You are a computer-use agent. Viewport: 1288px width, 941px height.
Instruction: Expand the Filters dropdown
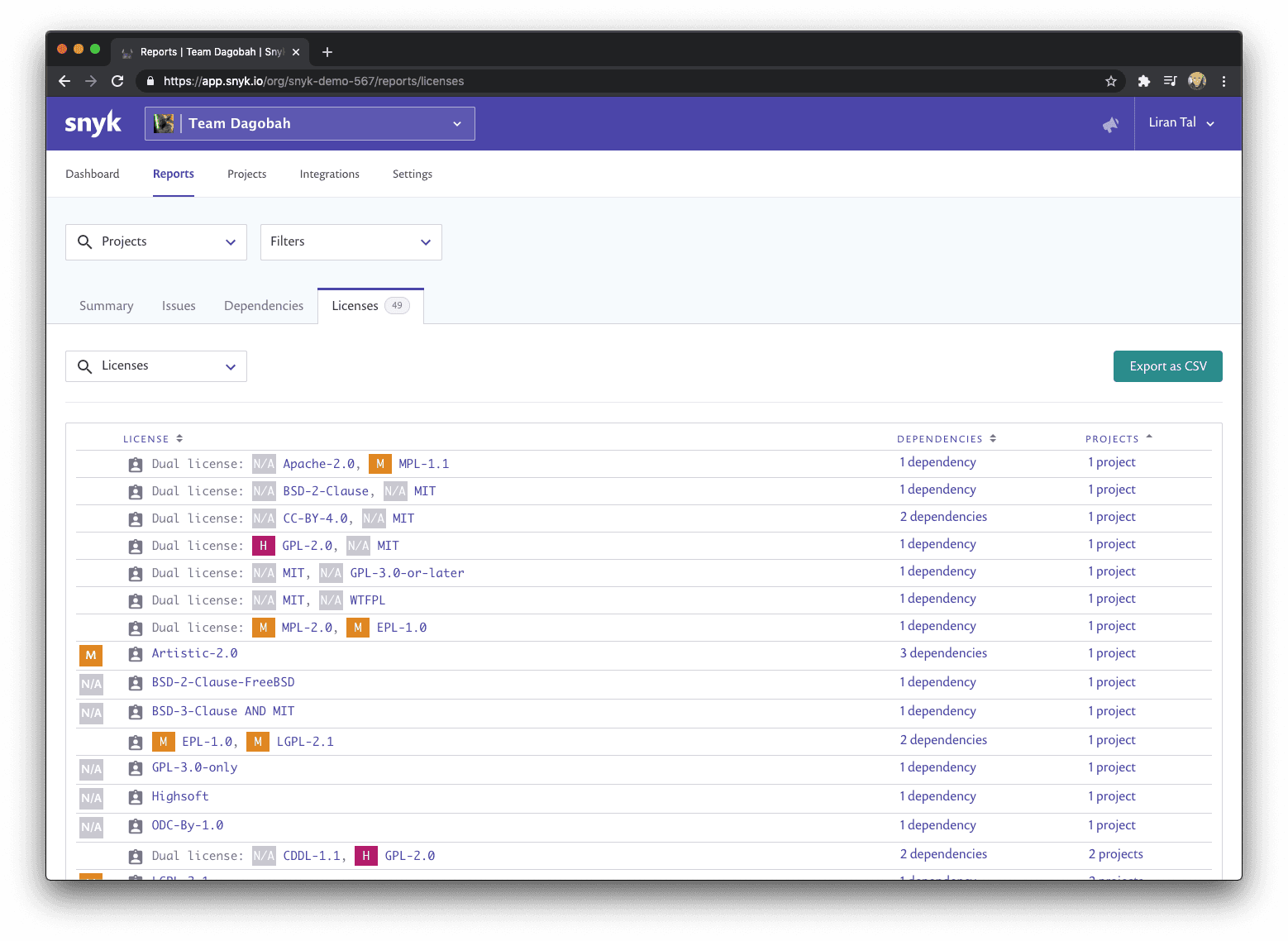click(351, 241)
